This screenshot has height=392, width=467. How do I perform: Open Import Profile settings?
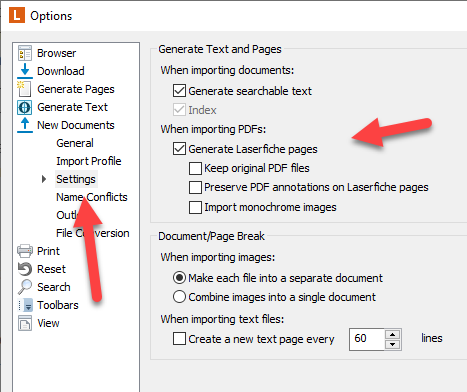pyautogui.click(x=89, y=161)
